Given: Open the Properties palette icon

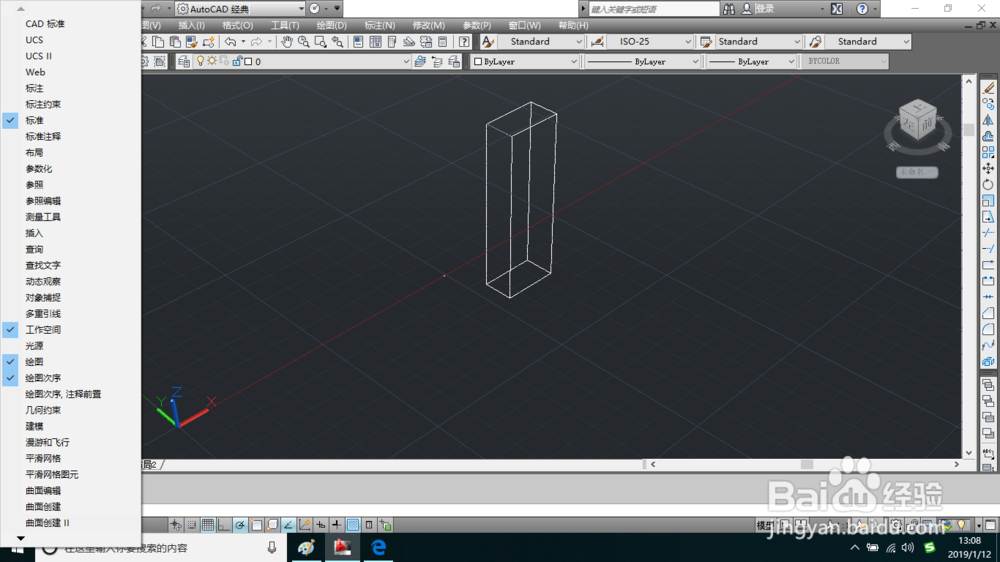Looking at the screenshot, I should click(358, 42).
